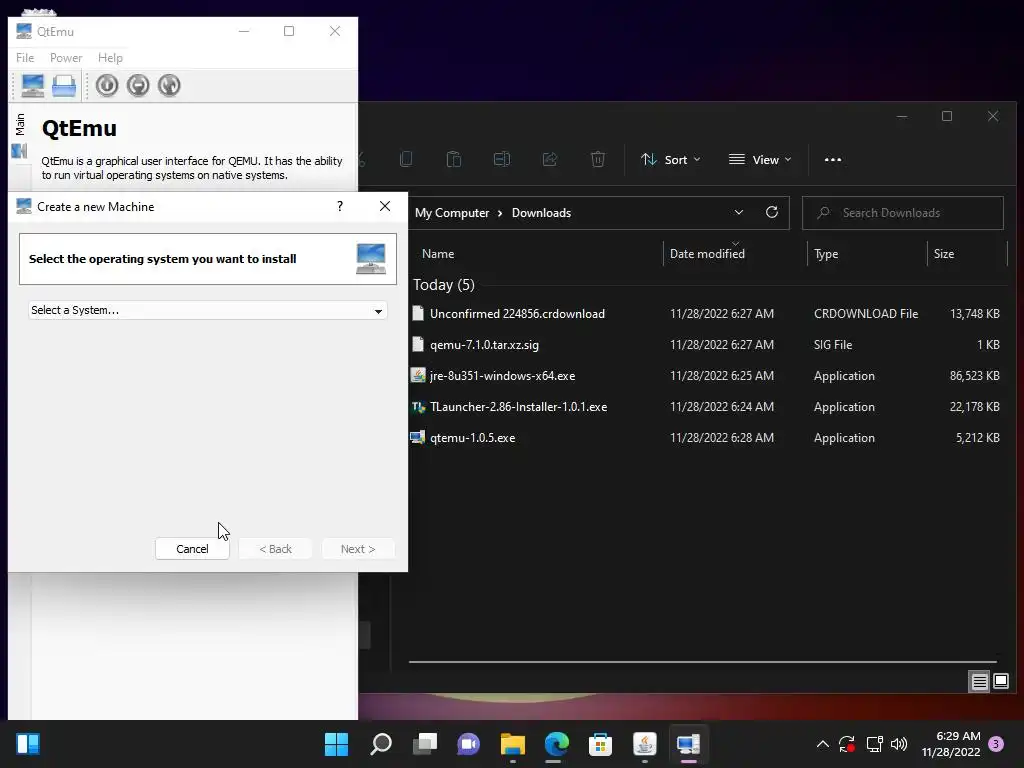Click the TLauncher installer file icon
1024x768 pixels.
click(418, 407)
